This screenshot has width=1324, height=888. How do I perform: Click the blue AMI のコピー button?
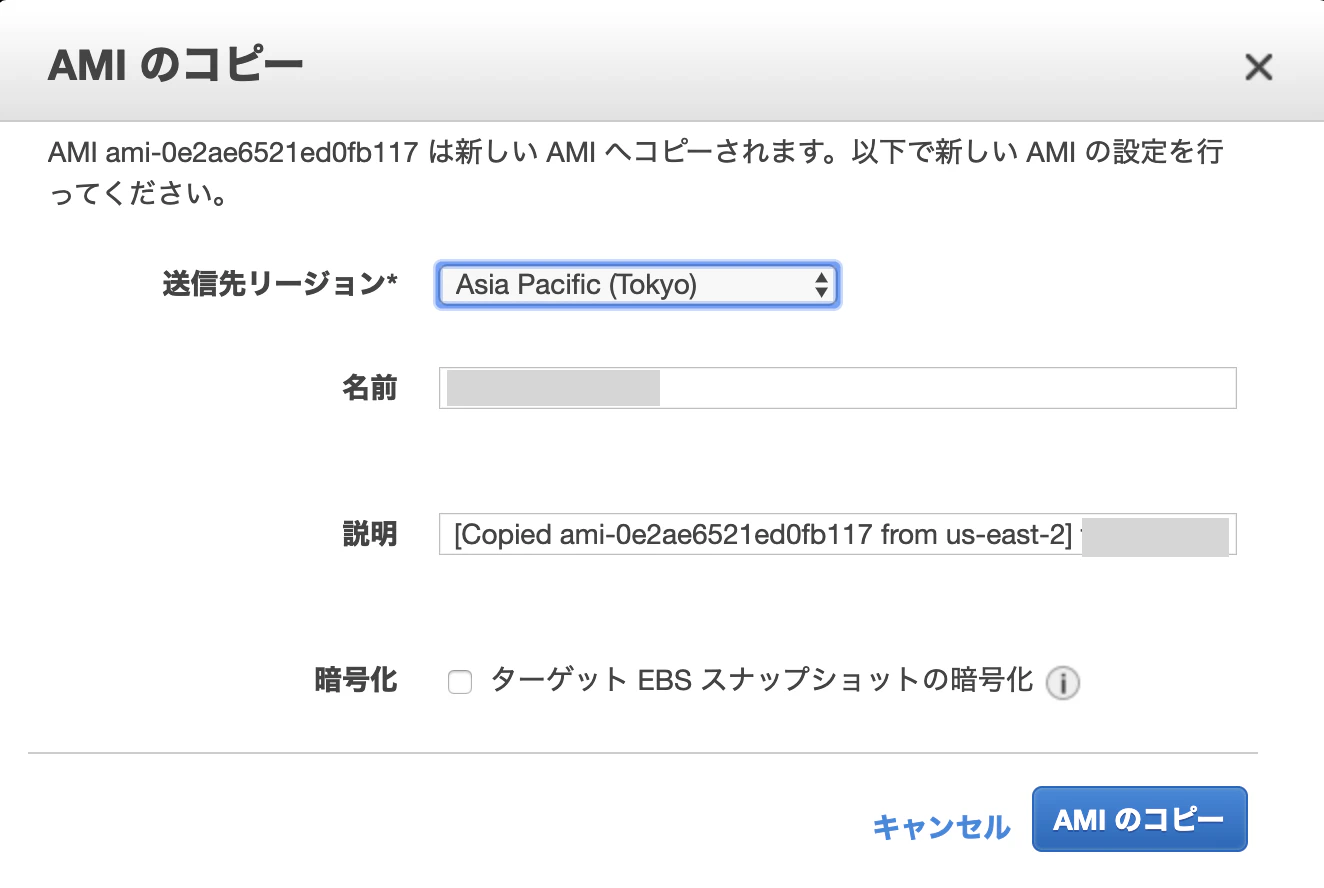[x=1139, y=820]
